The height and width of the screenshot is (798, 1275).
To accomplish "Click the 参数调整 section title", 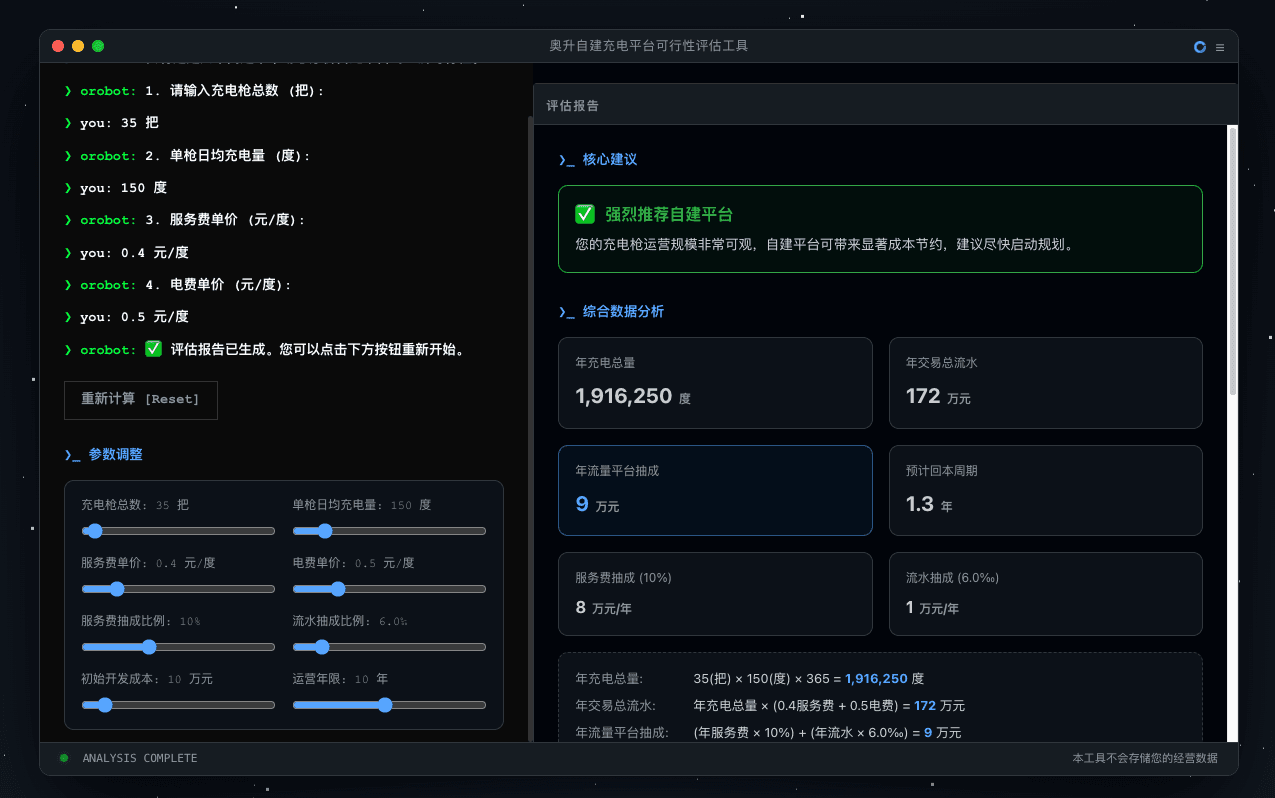I will 116,455.
